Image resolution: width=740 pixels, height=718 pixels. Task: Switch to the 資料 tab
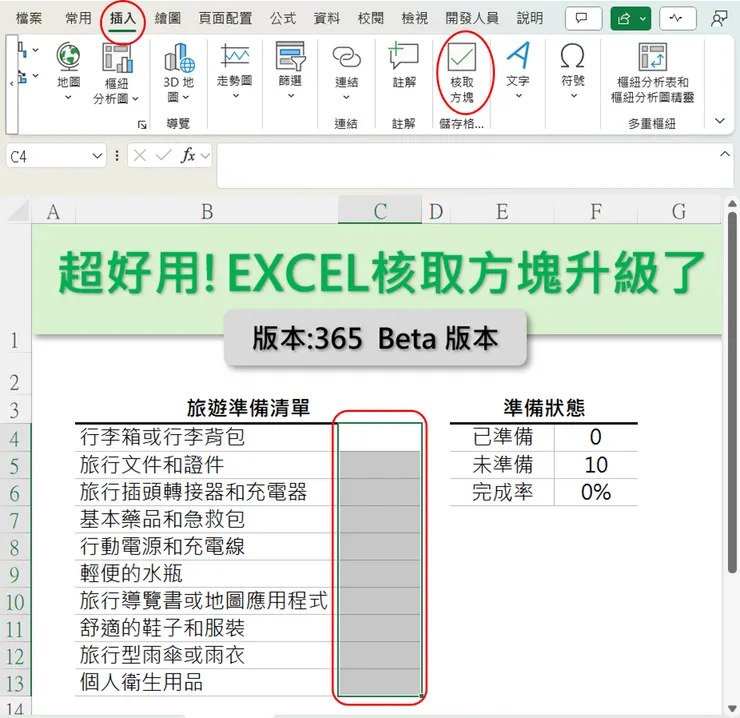tap(327, 18)
